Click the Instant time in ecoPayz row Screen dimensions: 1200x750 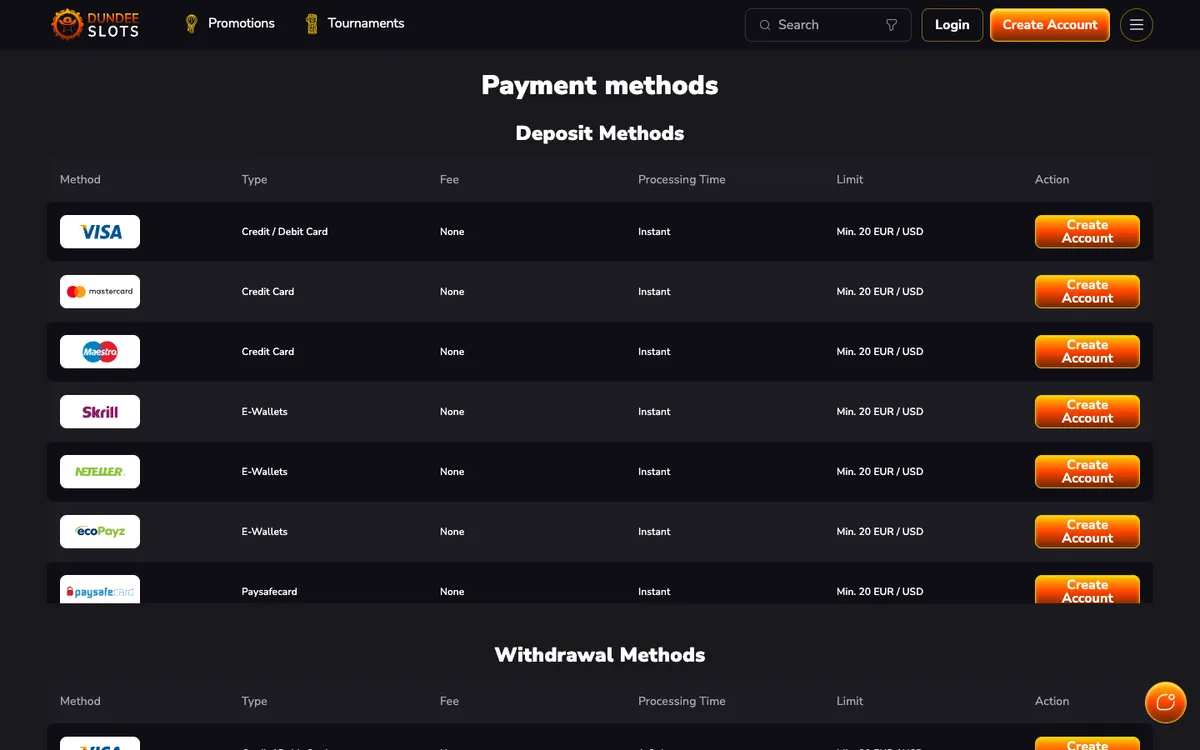pyautogui.click(x=654, y=532)
